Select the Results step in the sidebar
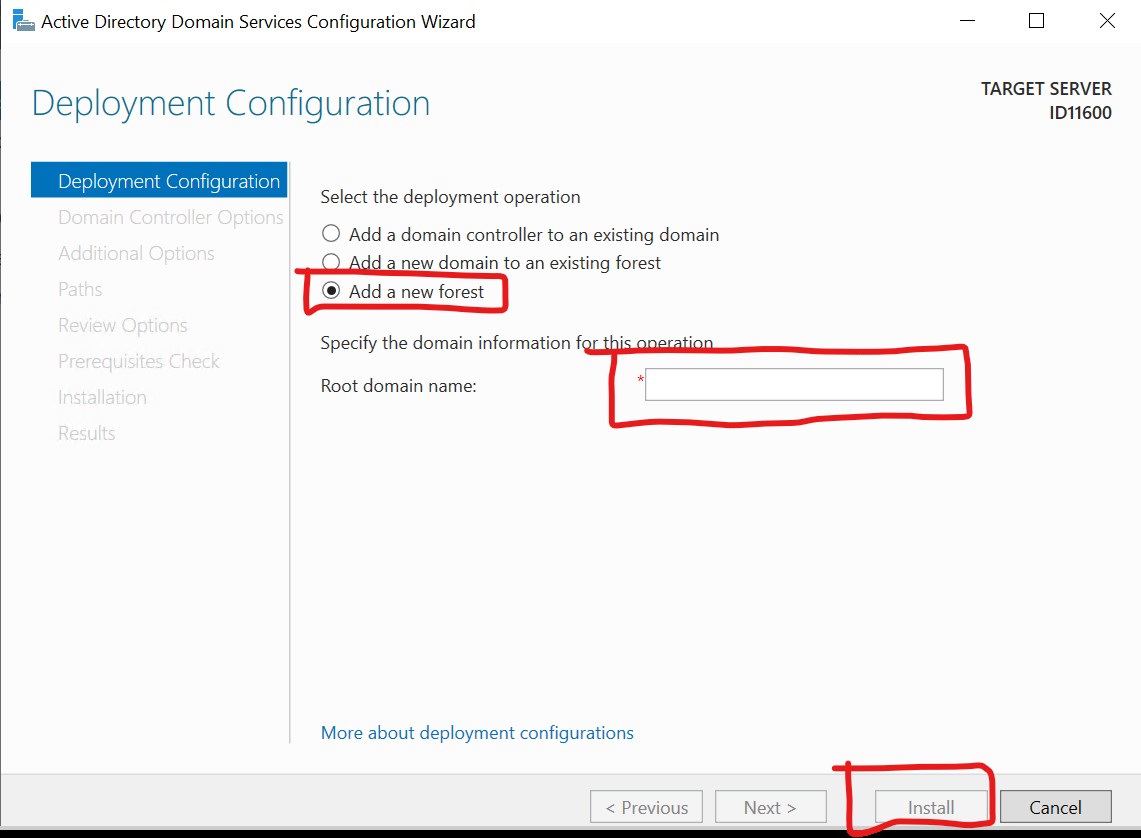The image size is (1141, 838). [x=86, y=433]
